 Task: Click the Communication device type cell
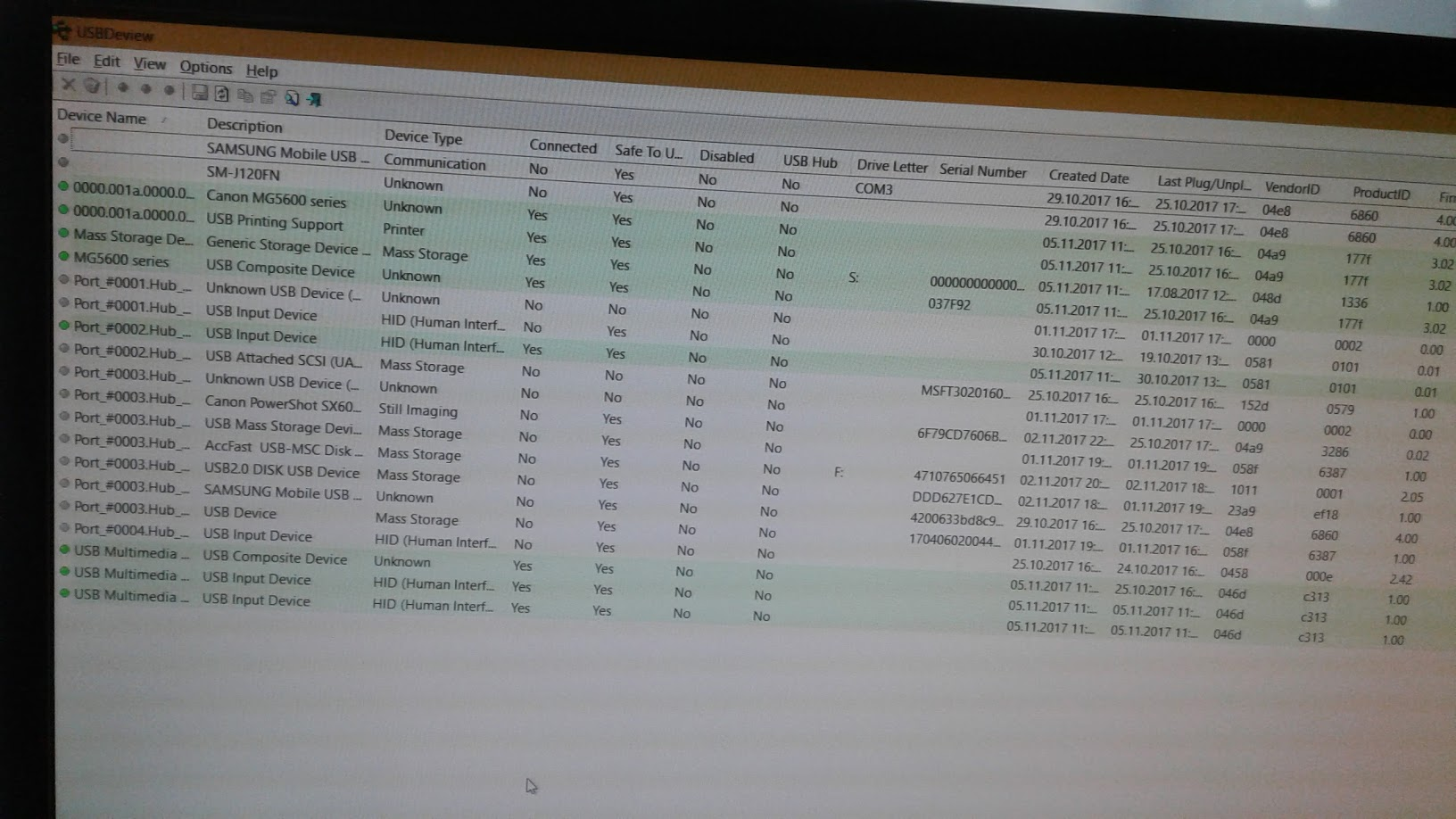click(434, 162)
